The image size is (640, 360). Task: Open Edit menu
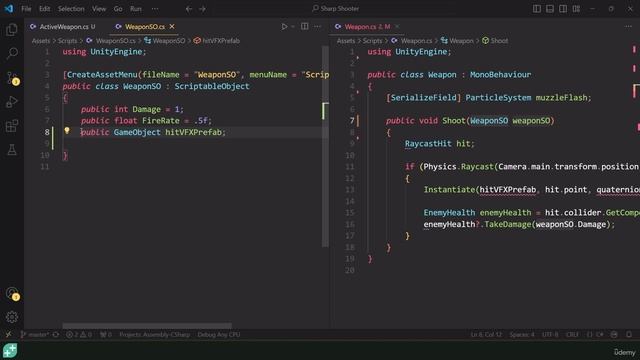(x=44, y=9)
